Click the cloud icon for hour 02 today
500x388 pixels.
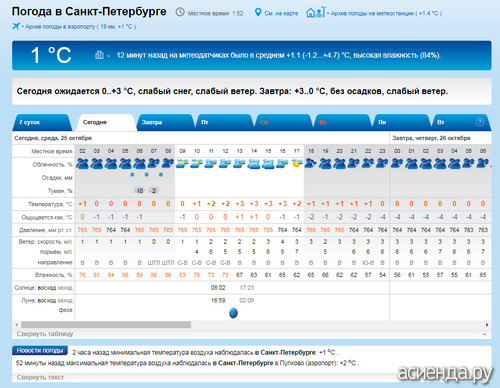coord(82,164)
